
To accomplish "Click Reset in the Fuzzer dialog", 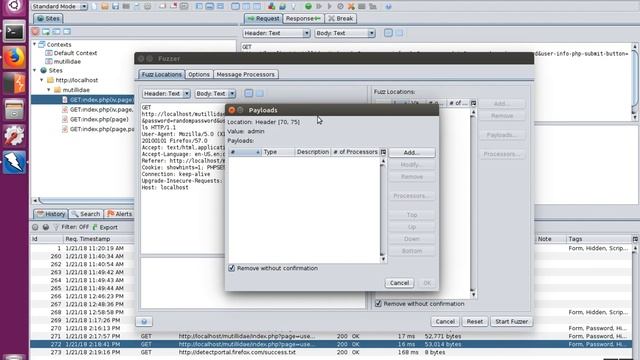I will coord(475,322).
